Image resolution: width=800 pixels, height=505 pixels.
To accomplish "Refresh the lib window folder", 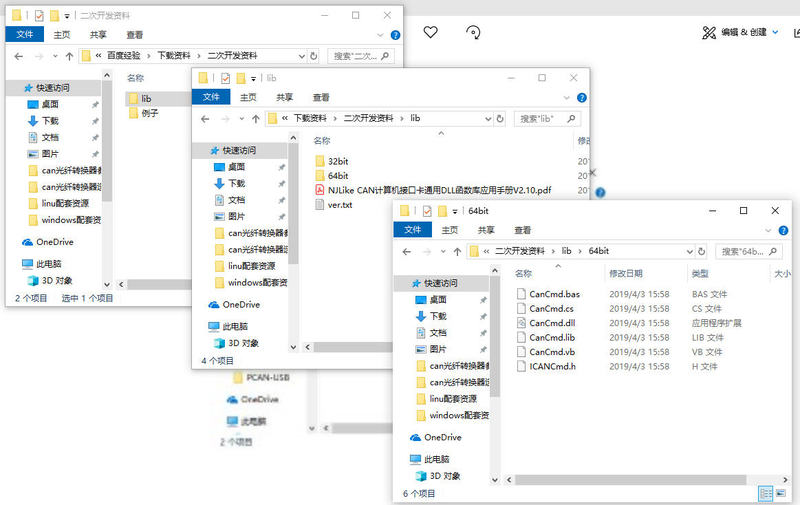I will click(x=500, y=119).
